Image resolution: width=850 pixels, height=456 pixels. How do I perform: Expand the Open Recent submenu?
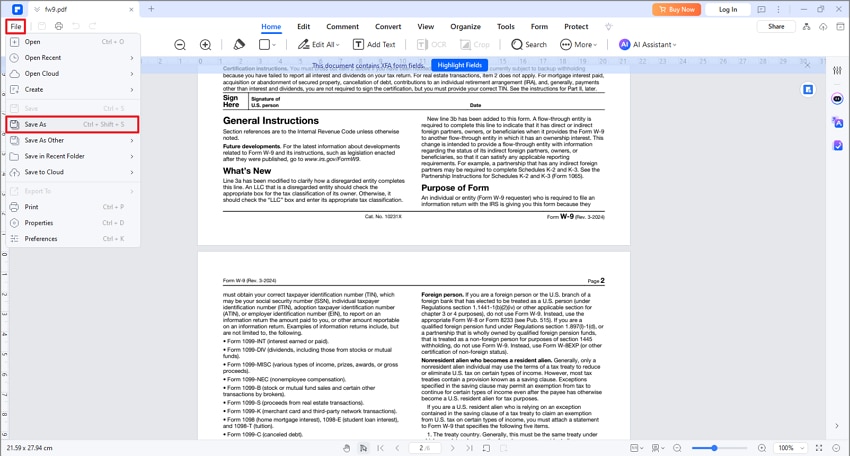73,57
